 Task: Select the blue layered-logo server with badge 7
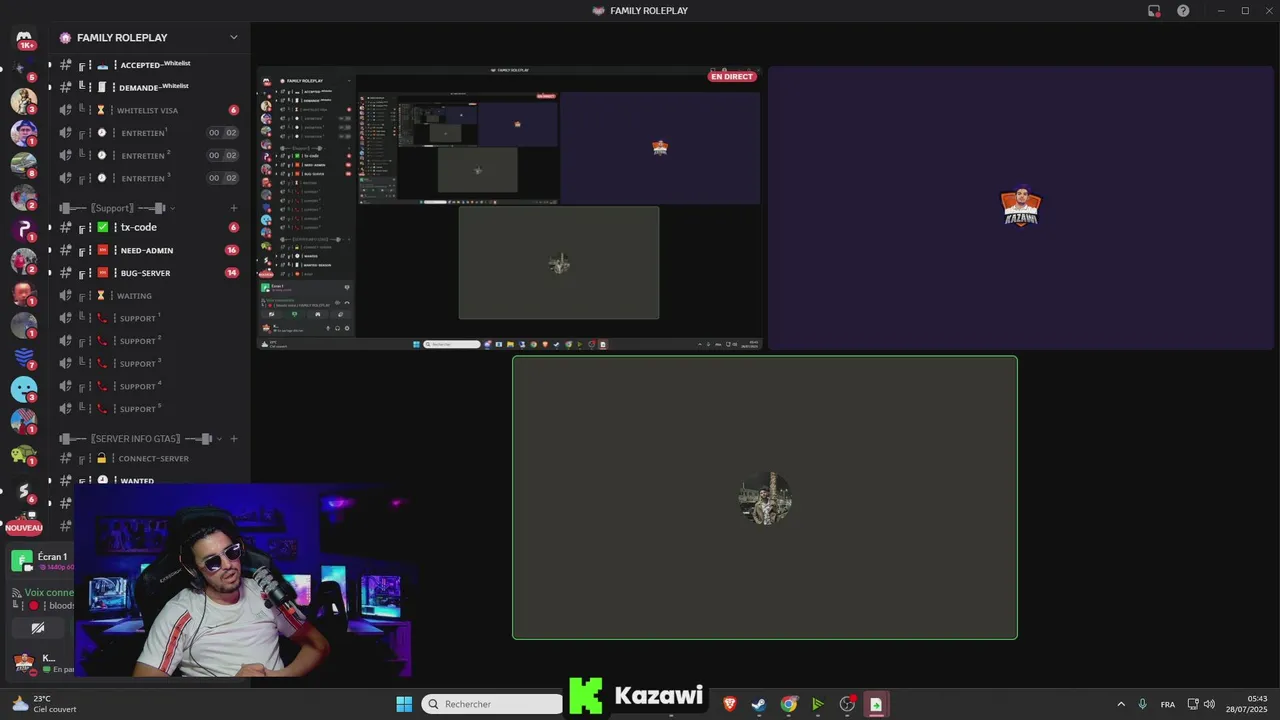coord(24,357)
